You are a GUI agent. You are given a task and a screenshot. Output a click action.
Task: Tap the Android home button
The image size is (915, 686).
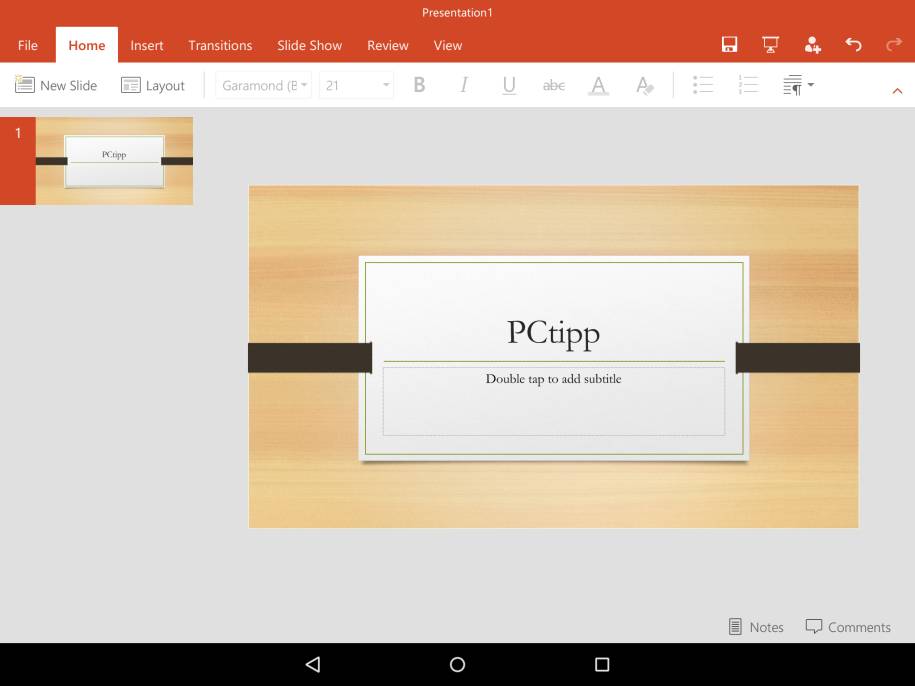458,664
